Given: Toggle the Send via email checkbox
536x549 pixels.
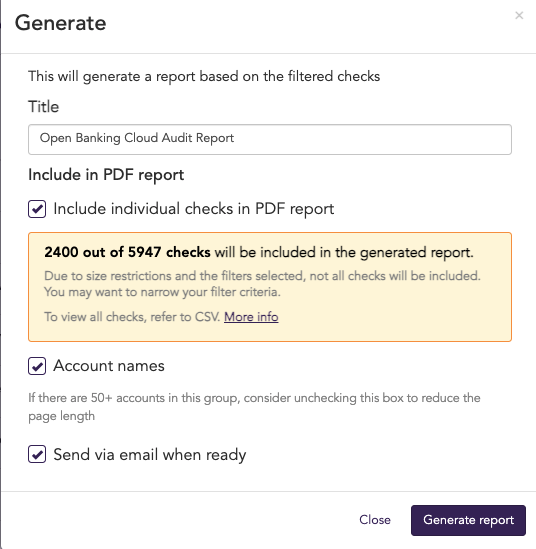Looking at the screenshot, I should coord(37,454).
